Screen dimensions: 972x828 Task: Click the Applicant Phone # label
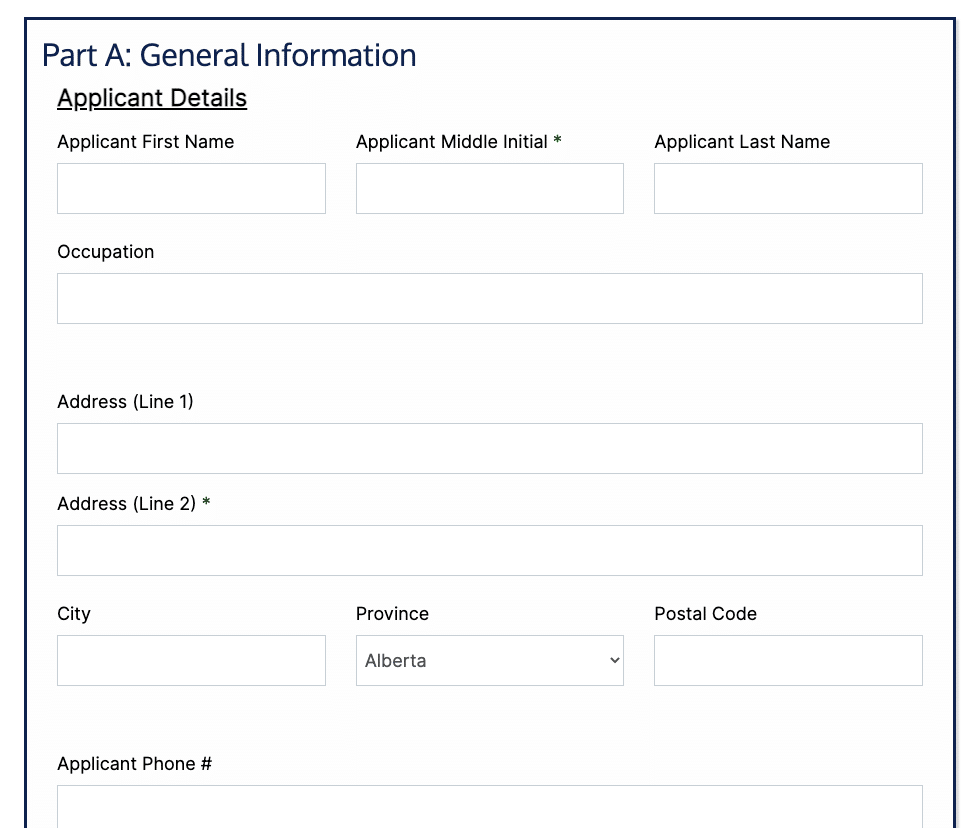coord(135,764)
